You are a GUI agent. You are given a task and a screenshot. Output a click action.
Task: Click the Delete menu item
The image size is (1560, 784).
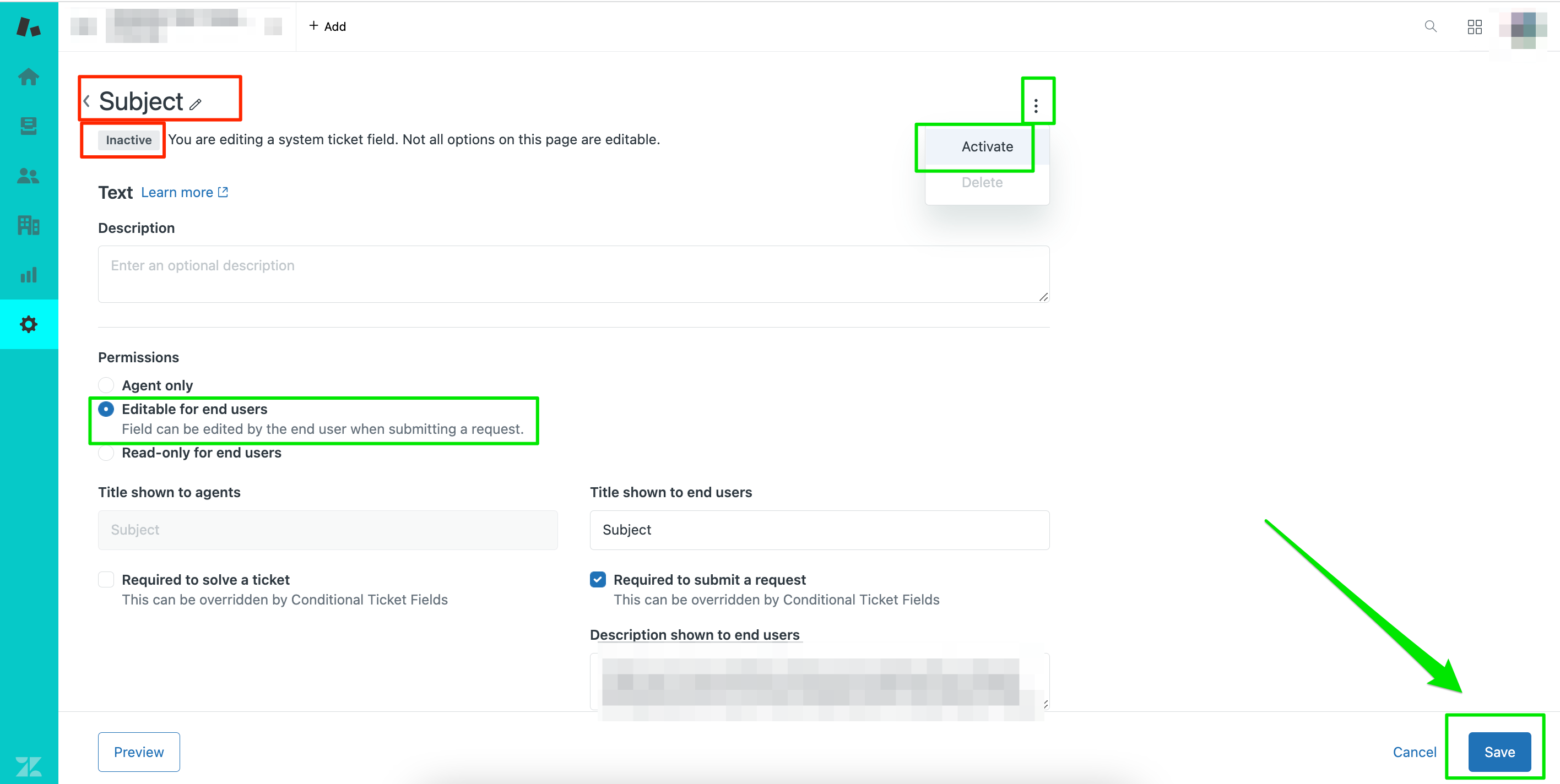tap(982, 181)
